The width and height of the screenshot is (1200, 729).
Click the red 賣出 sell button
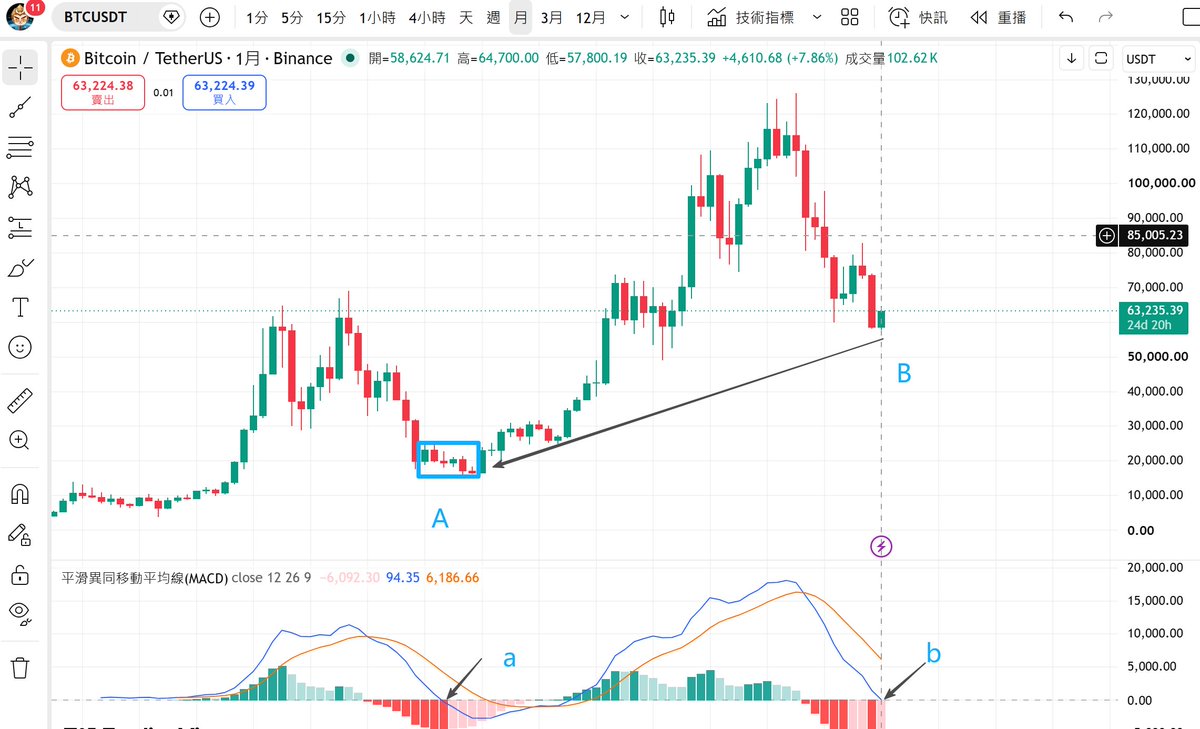tap(104, 93)
